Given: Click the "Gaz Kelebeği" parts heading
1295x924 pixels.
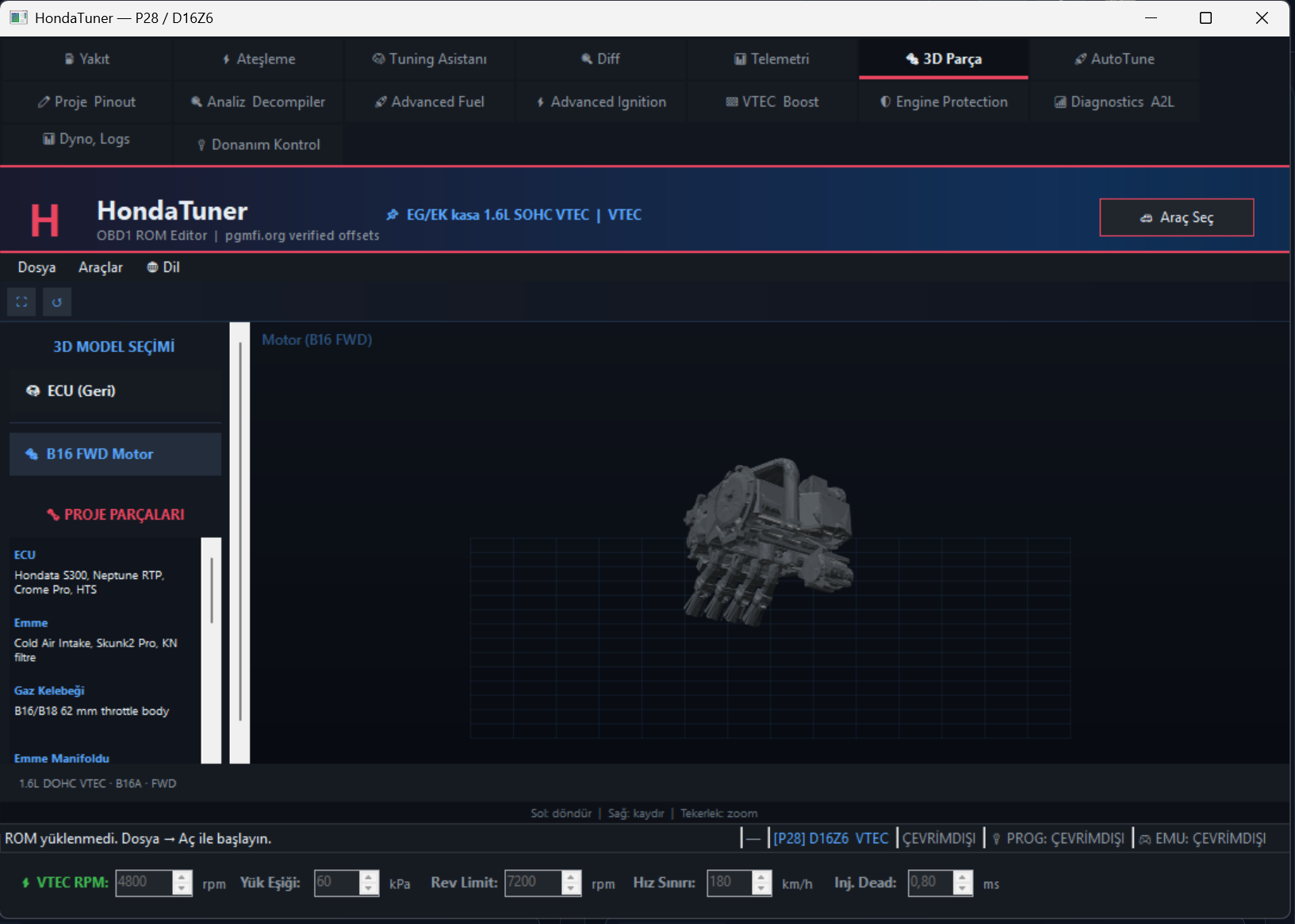Looking at the screenshot, I should pyautogui.click(x=49, y=691).
